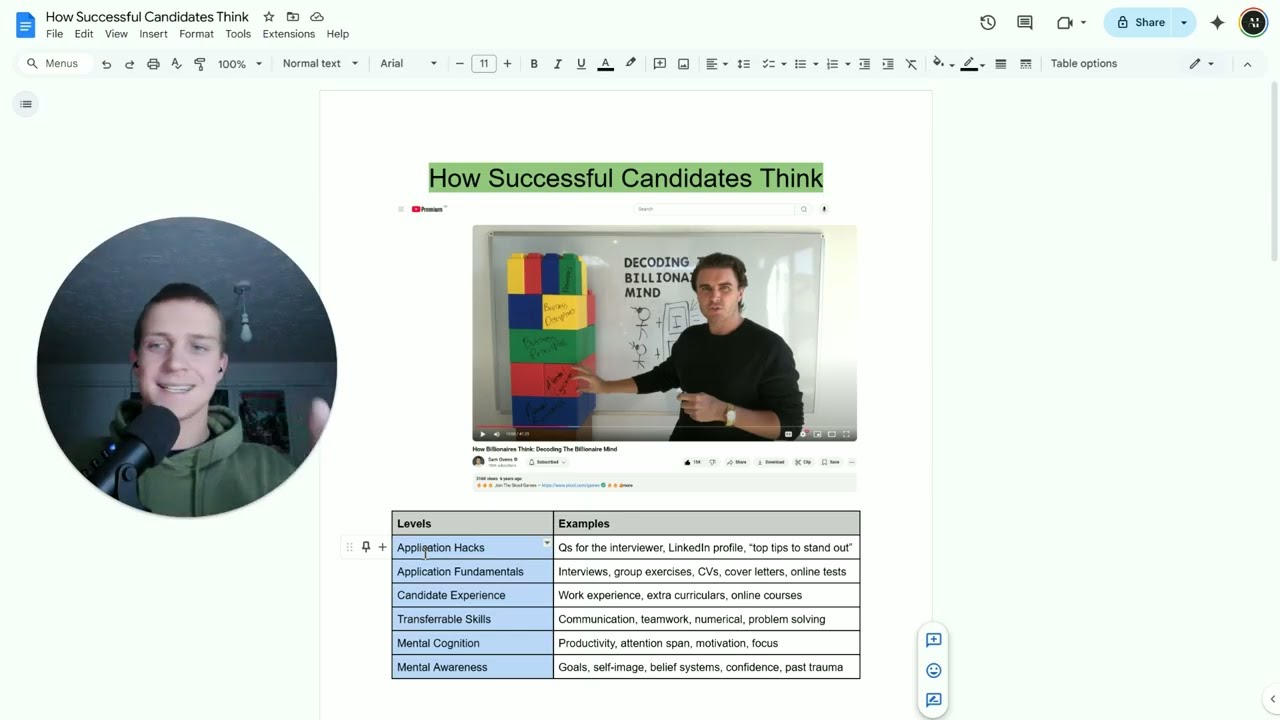Open the Edit menu
The width and height of the screenshot is (1280, 720).
coord(84,34)
